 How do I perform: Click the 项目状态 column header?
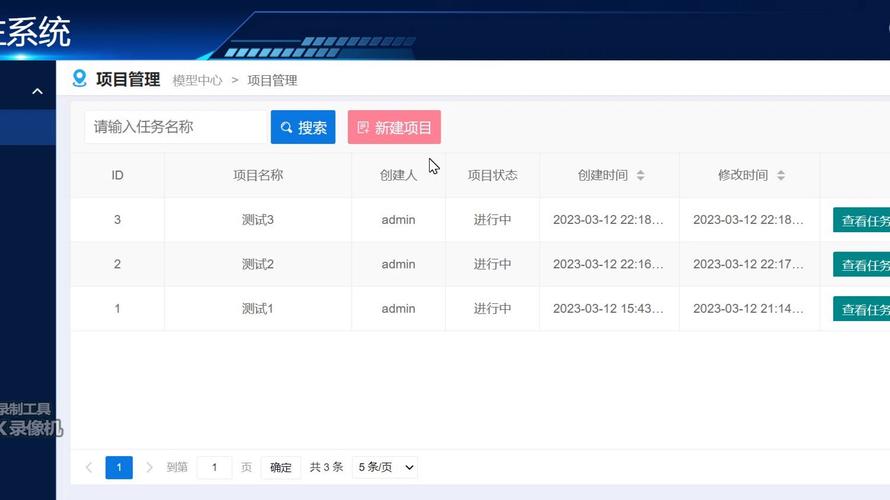tap(493, 175)
